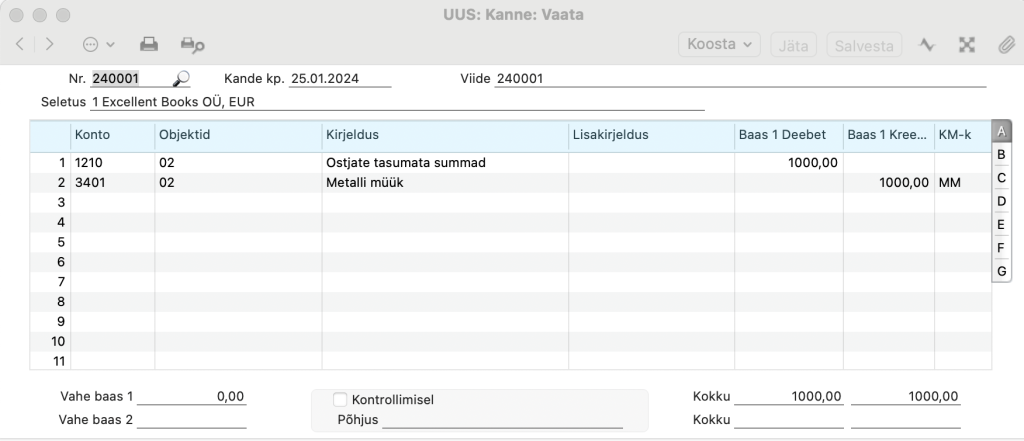Go to previous record arrow
The image size is (1024, 441).
coord(20,44)
